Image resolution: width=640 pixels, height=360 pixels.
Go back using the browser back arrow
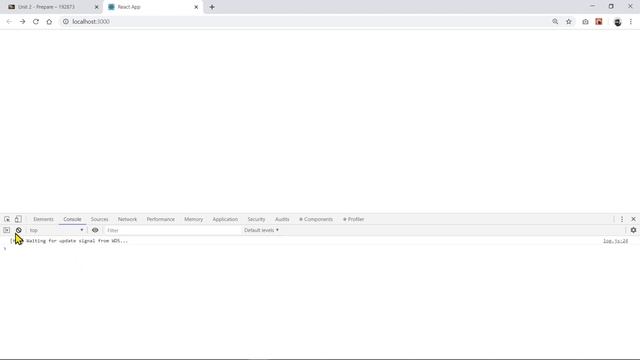pyautogui.click(x=9, y=22)
